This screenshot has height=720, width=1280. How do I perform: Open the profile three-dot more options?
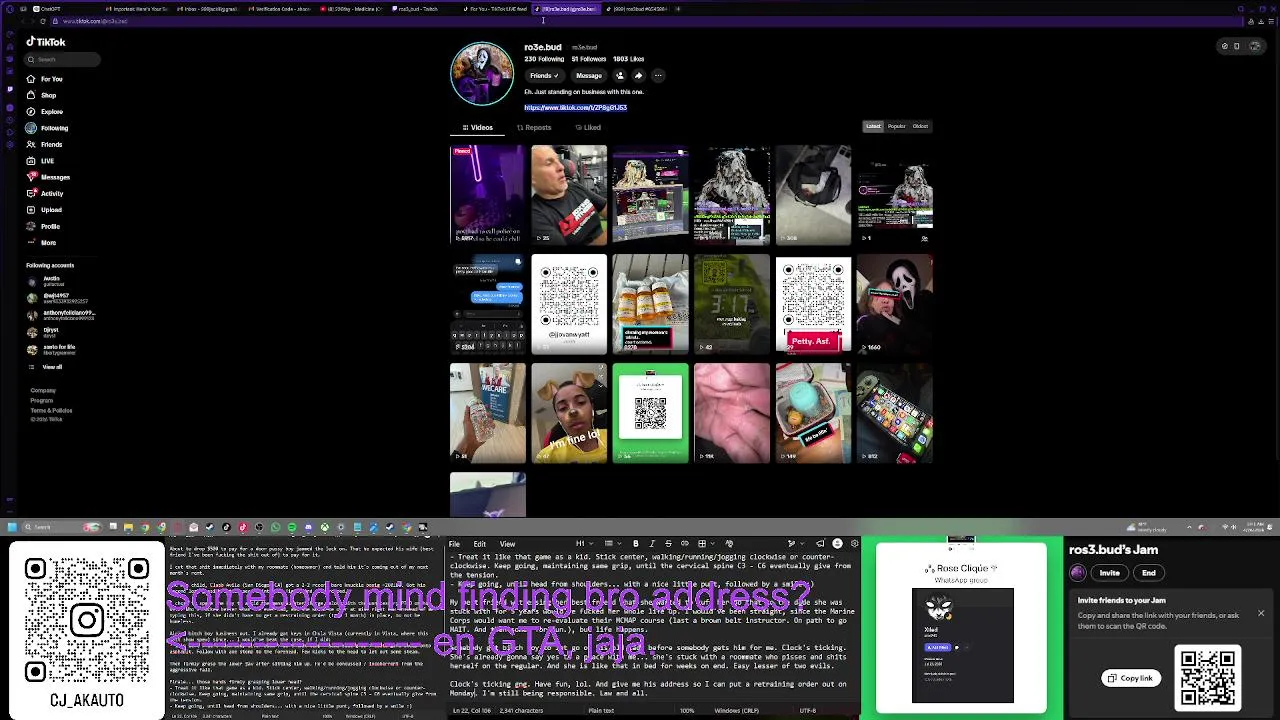point(658,76)
